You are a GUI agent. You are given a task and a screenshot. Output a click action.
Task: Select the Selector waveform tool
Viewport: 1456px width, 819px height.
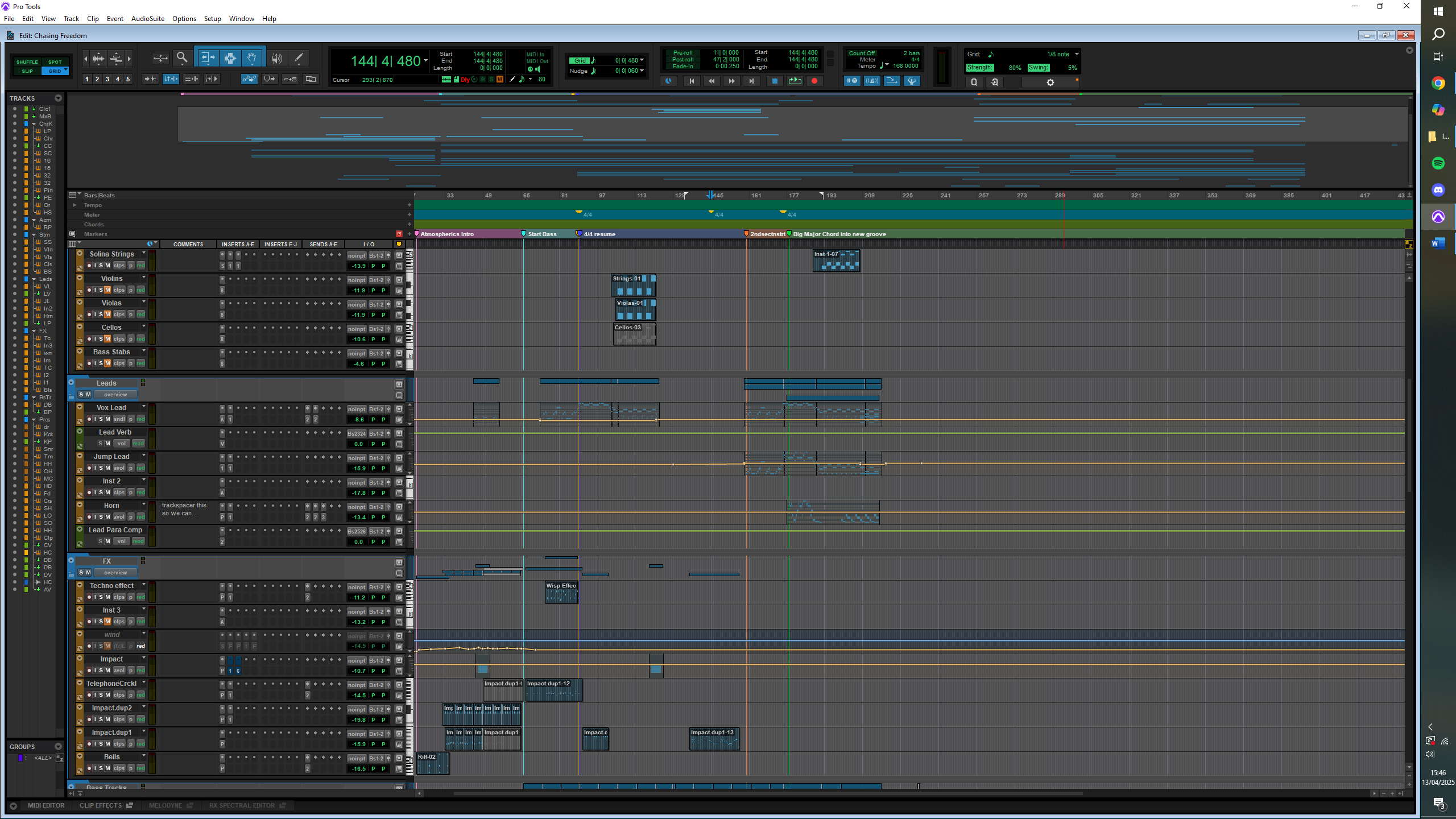pyautogui.click(x=230, y=58)
